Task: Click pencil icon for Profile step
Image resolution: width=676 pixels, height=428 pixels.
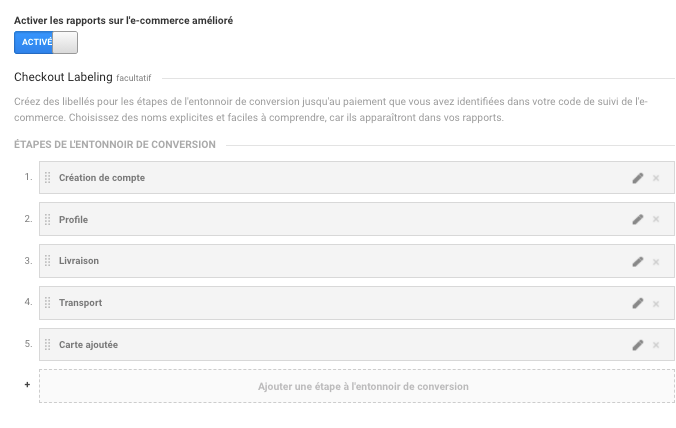Action: pos(638,220)
